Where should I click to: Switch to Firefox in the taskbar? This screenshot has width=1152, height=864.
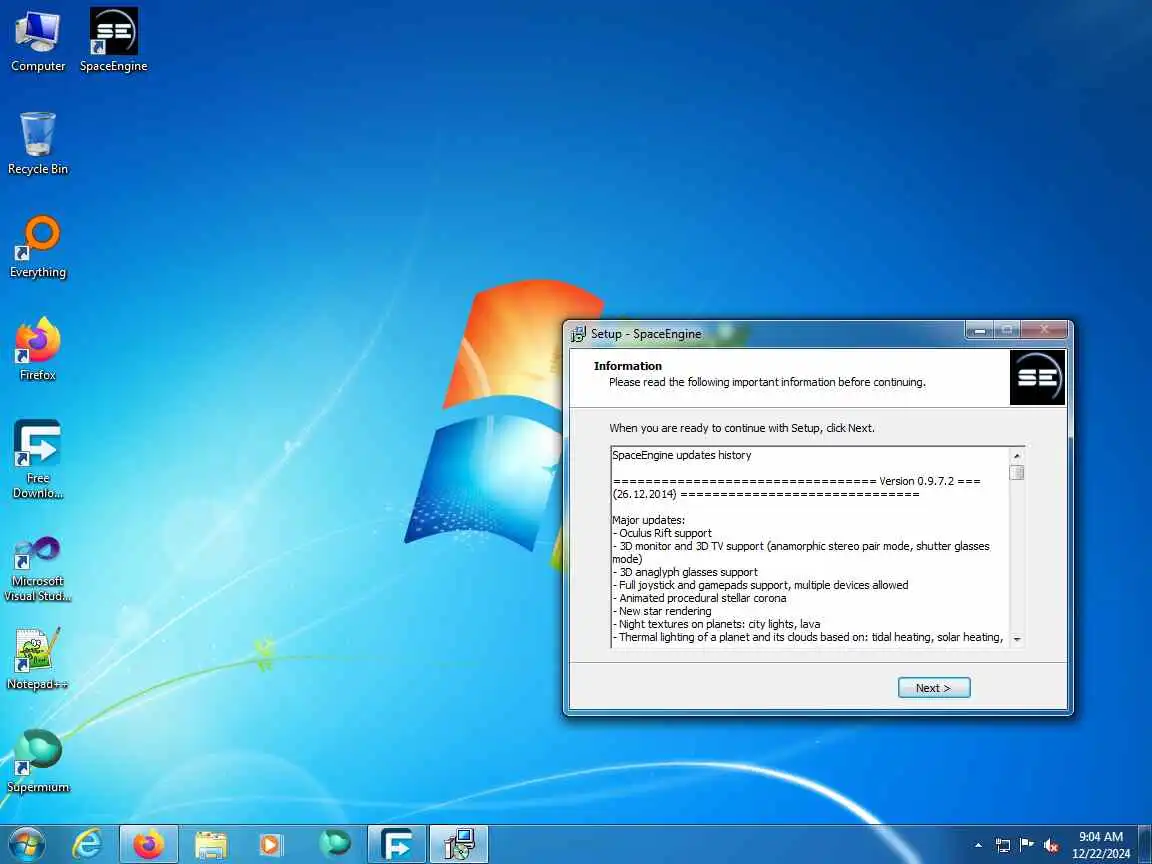(148, 844)
